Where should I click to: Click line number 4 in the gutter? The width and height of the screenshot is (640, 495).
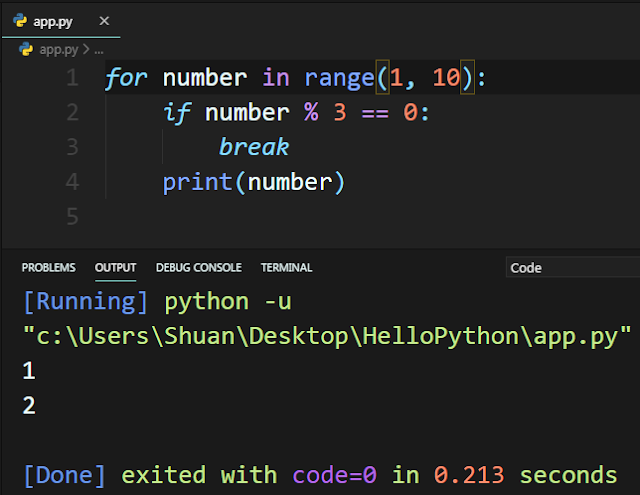[72, 182]
